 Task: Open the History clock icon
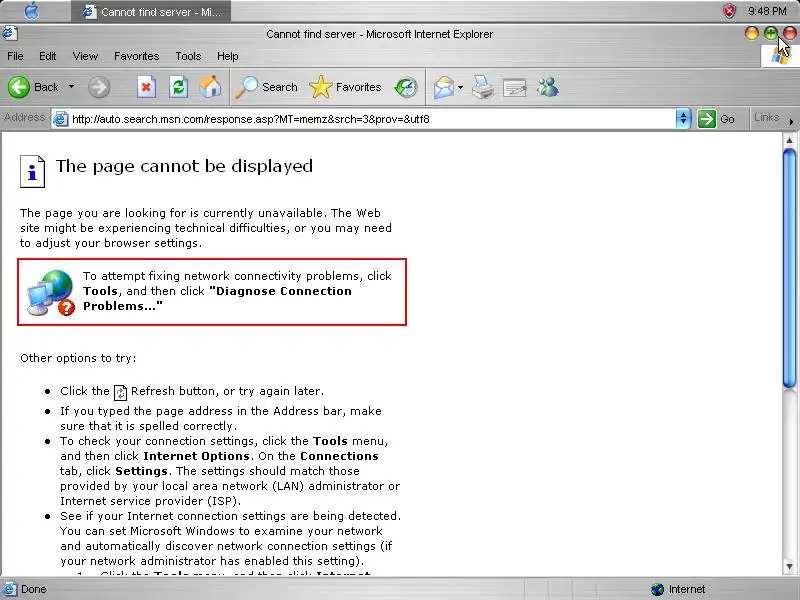click(406, 87)
